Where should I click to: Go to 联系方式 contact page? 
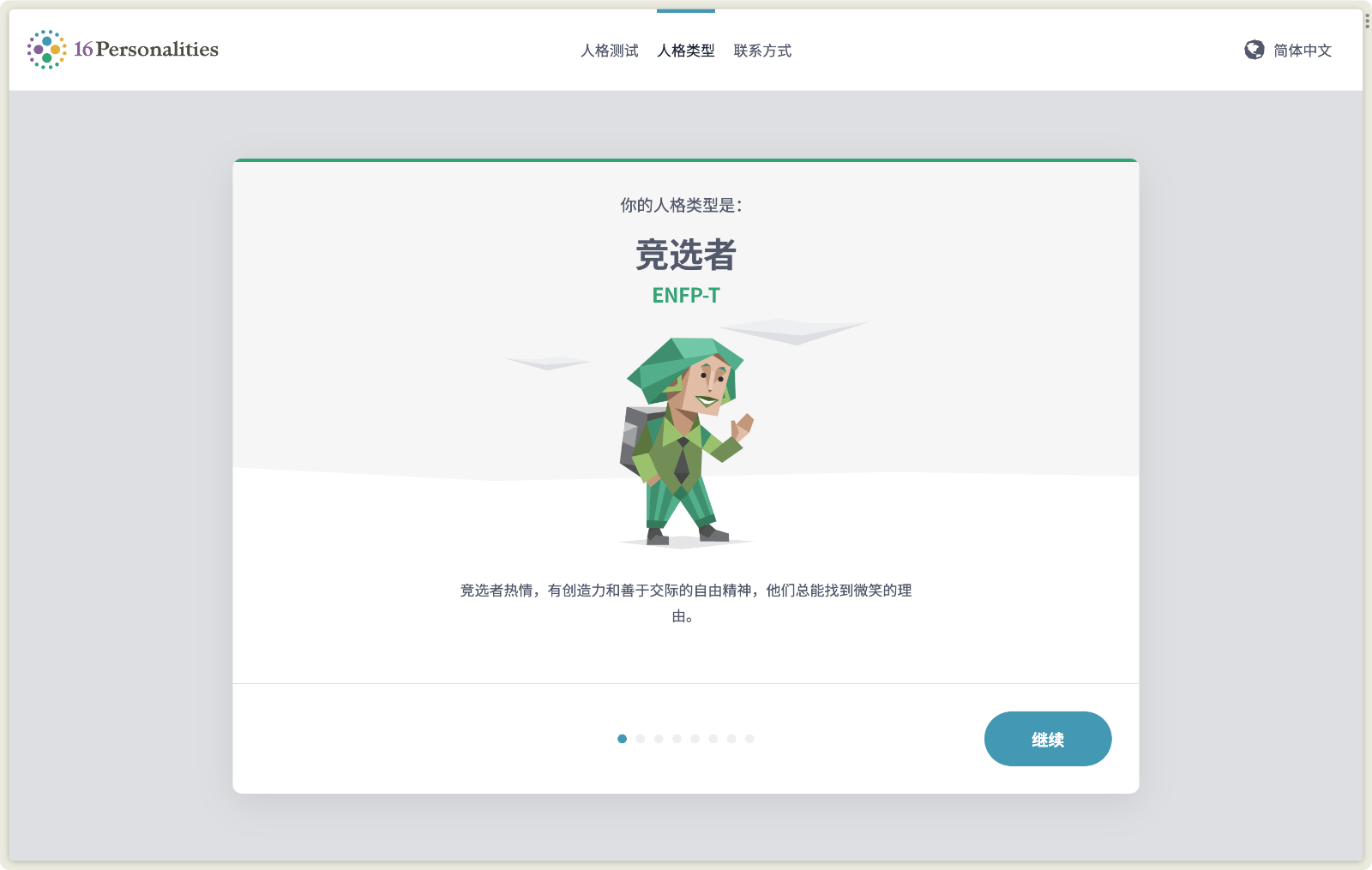762,51
